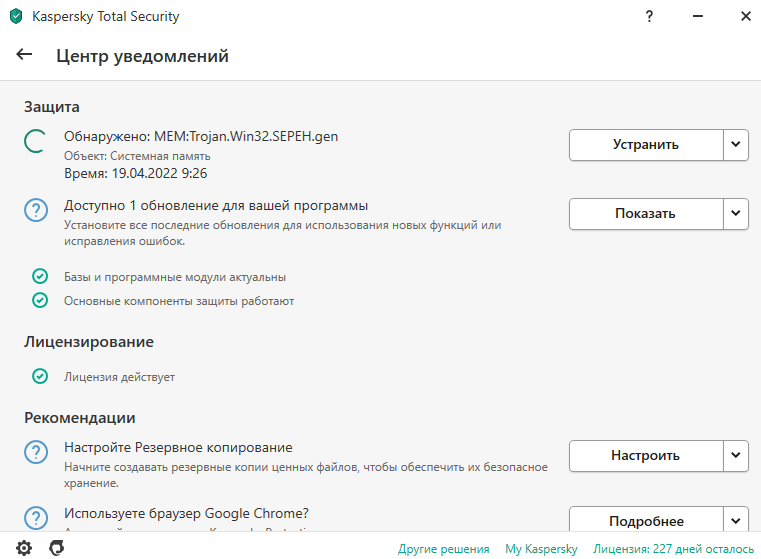Click the Kaspersky shield logo icon
This screenshot has width=761, height=559.
pos(15,17)
